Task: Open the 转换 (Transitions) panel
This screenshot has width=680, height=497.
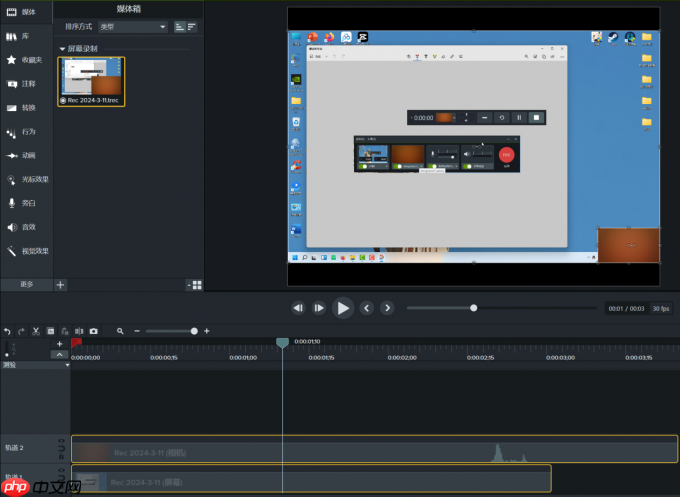Action: pyautogui.click(x=27, y=108)
